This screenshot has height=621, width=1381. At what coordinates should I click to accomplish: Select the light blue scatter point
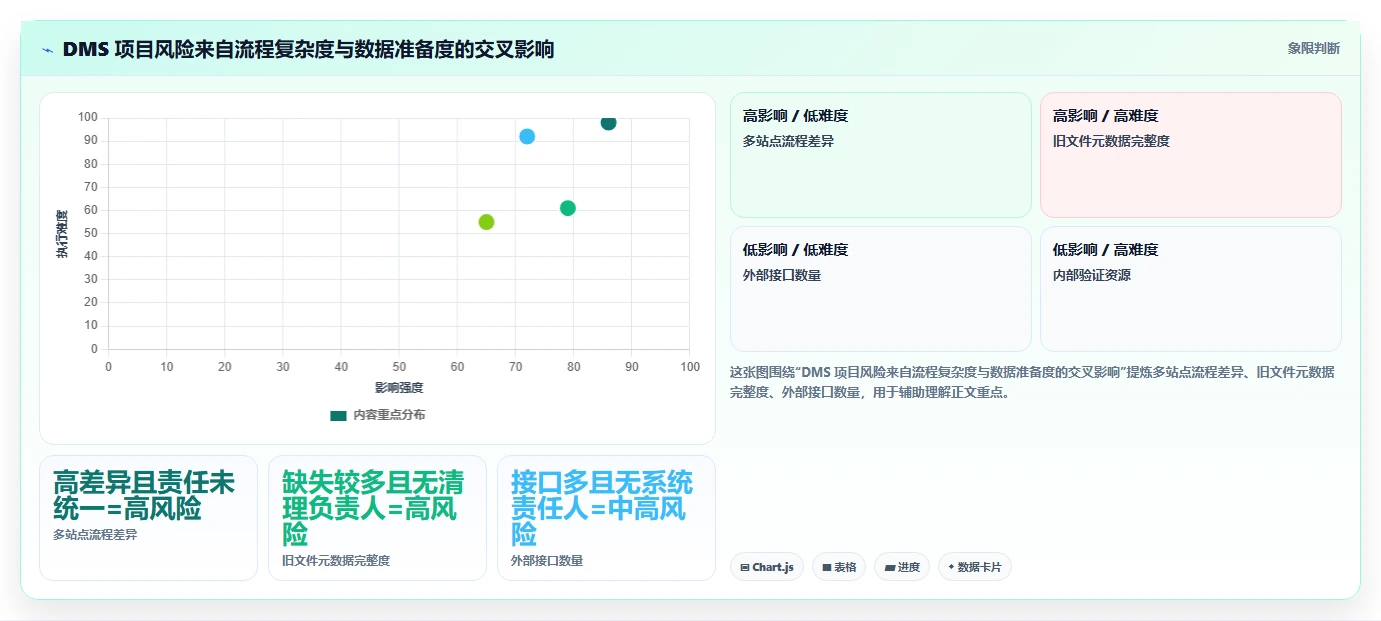click(x=527, y=136)
